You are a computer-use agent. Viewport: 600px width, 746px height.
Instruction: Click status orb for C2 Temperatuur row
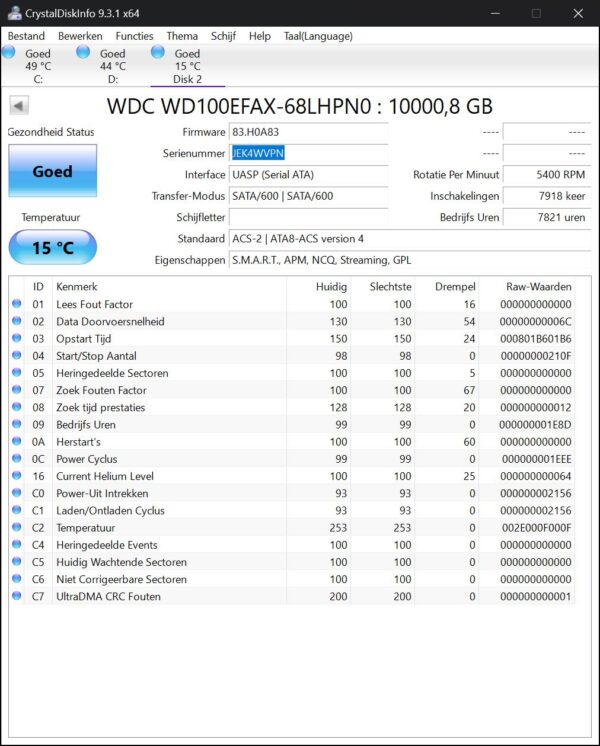[17, 527]
